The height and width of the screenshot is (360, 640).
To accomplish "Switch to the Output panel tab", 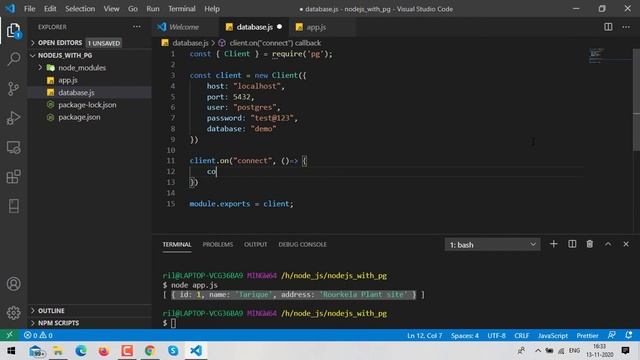I will 256,244.
